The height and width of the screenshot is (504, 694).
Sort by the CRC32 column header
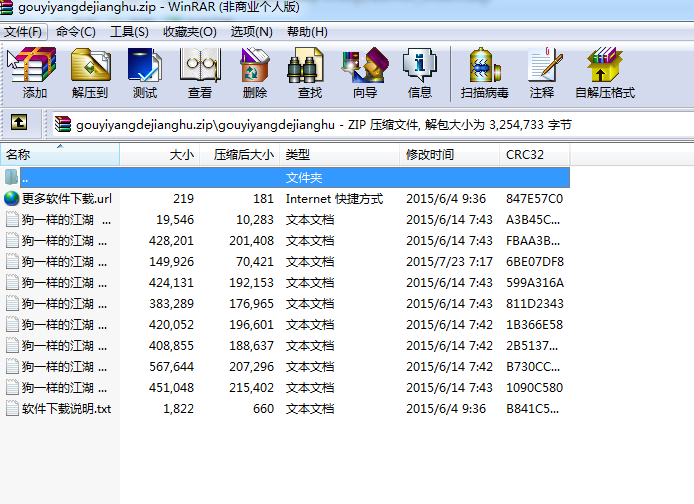pyautogui.click(x=535, y=154)
